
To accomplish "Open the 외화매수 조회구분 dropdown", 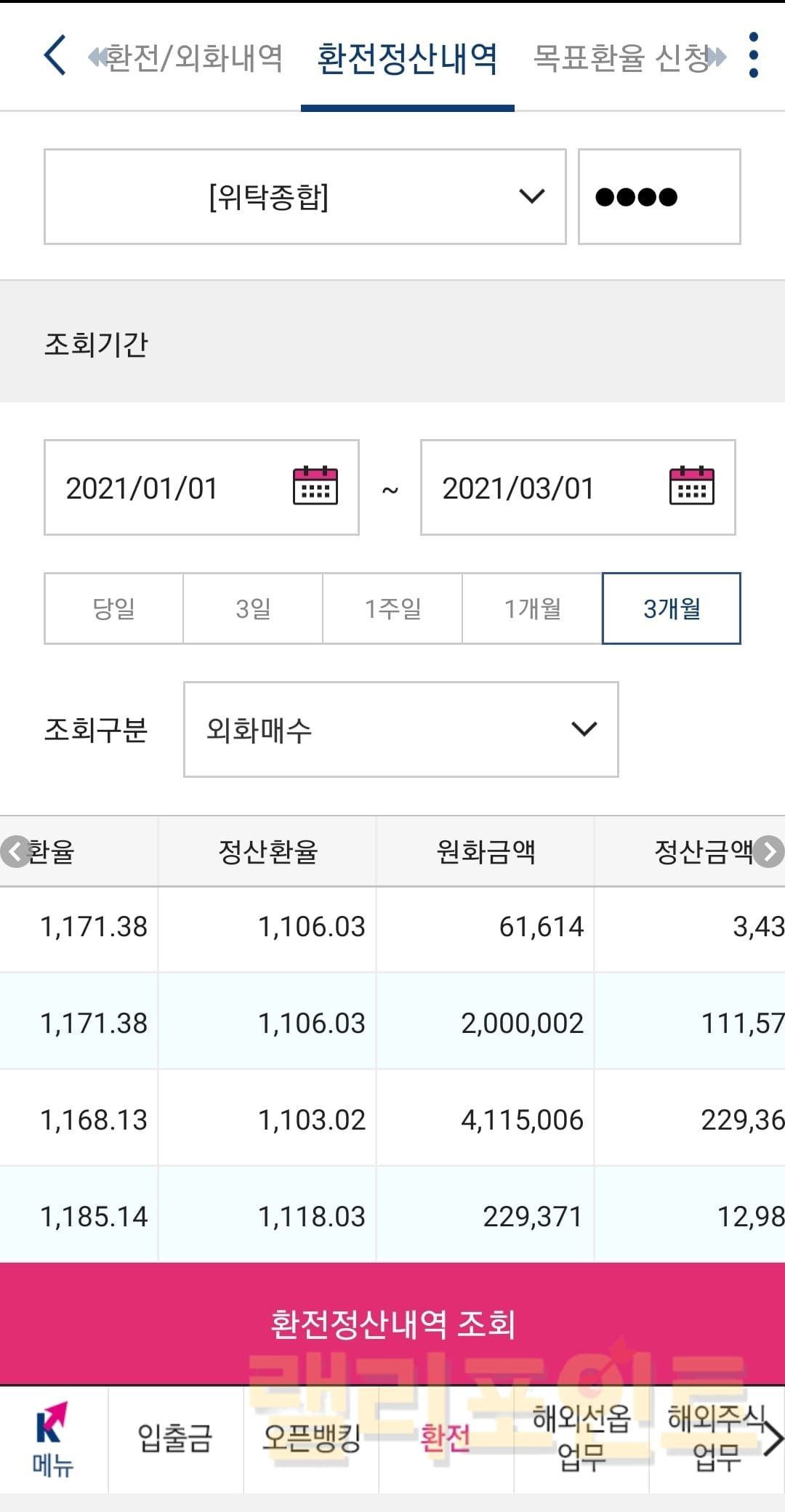I will tap(400, 729).
